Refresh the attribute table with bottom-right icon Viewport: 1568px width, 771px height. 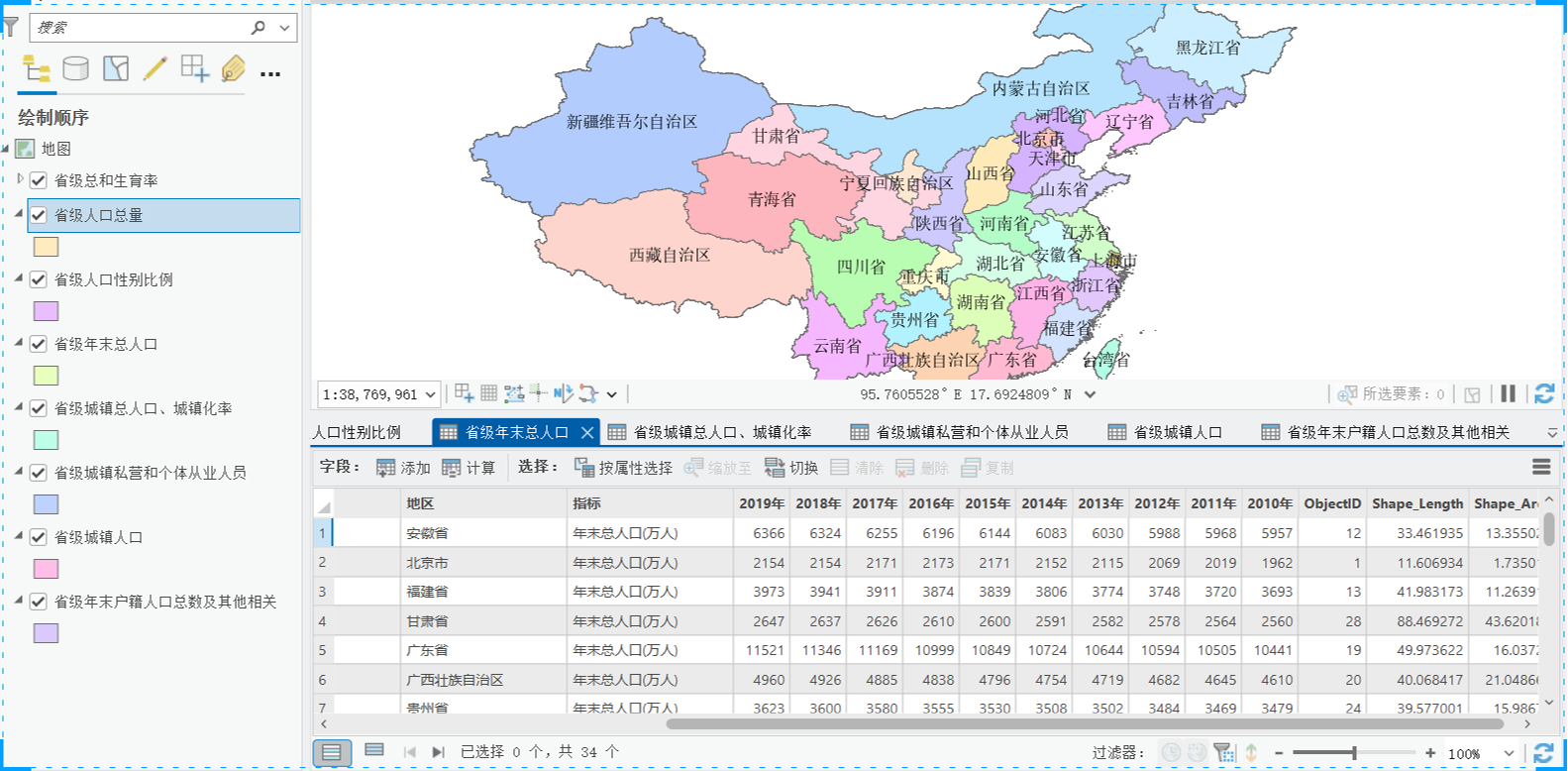click(1543, 753)
